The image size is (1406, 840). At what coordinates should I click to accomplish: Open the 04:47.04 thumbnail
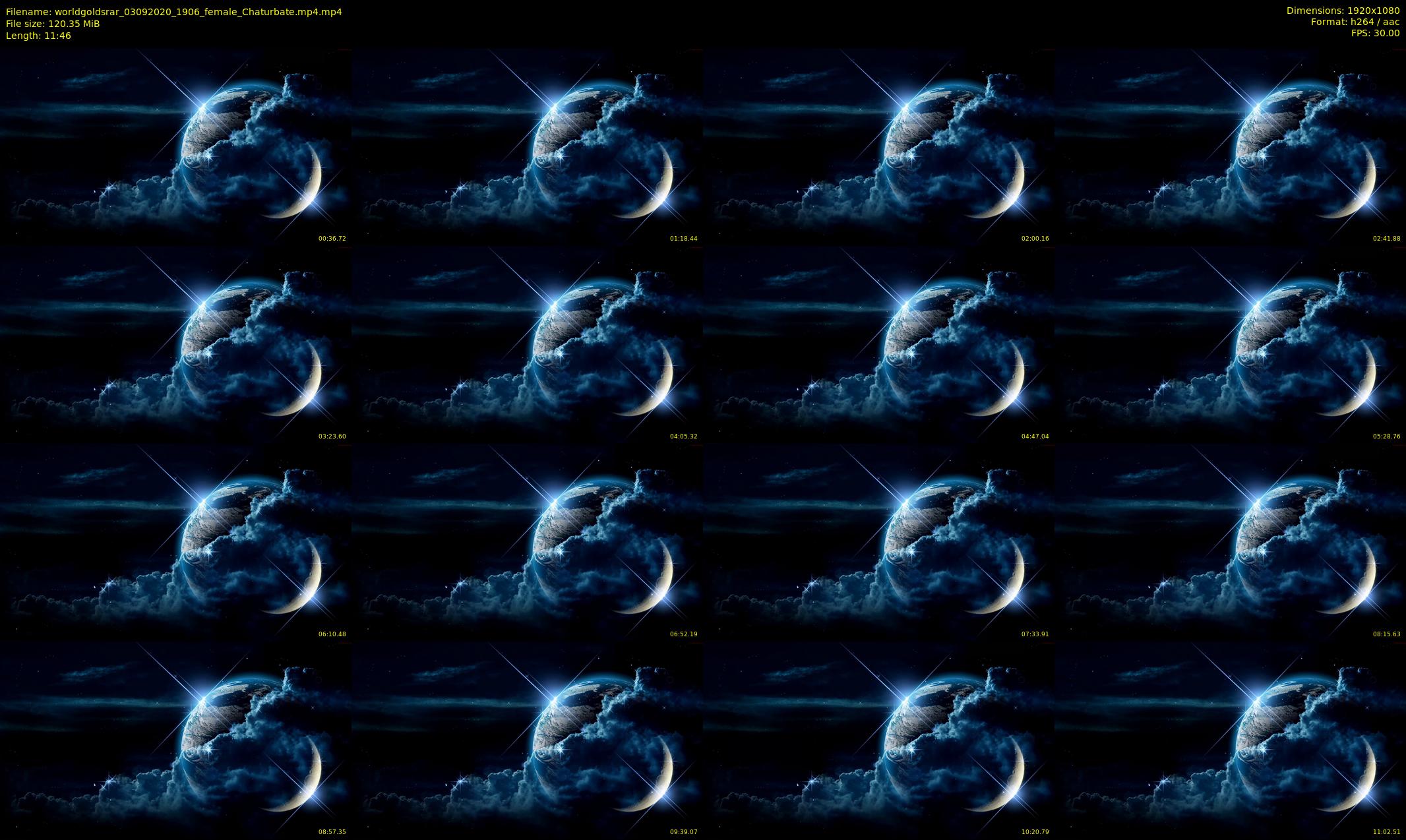pos(878,344)
